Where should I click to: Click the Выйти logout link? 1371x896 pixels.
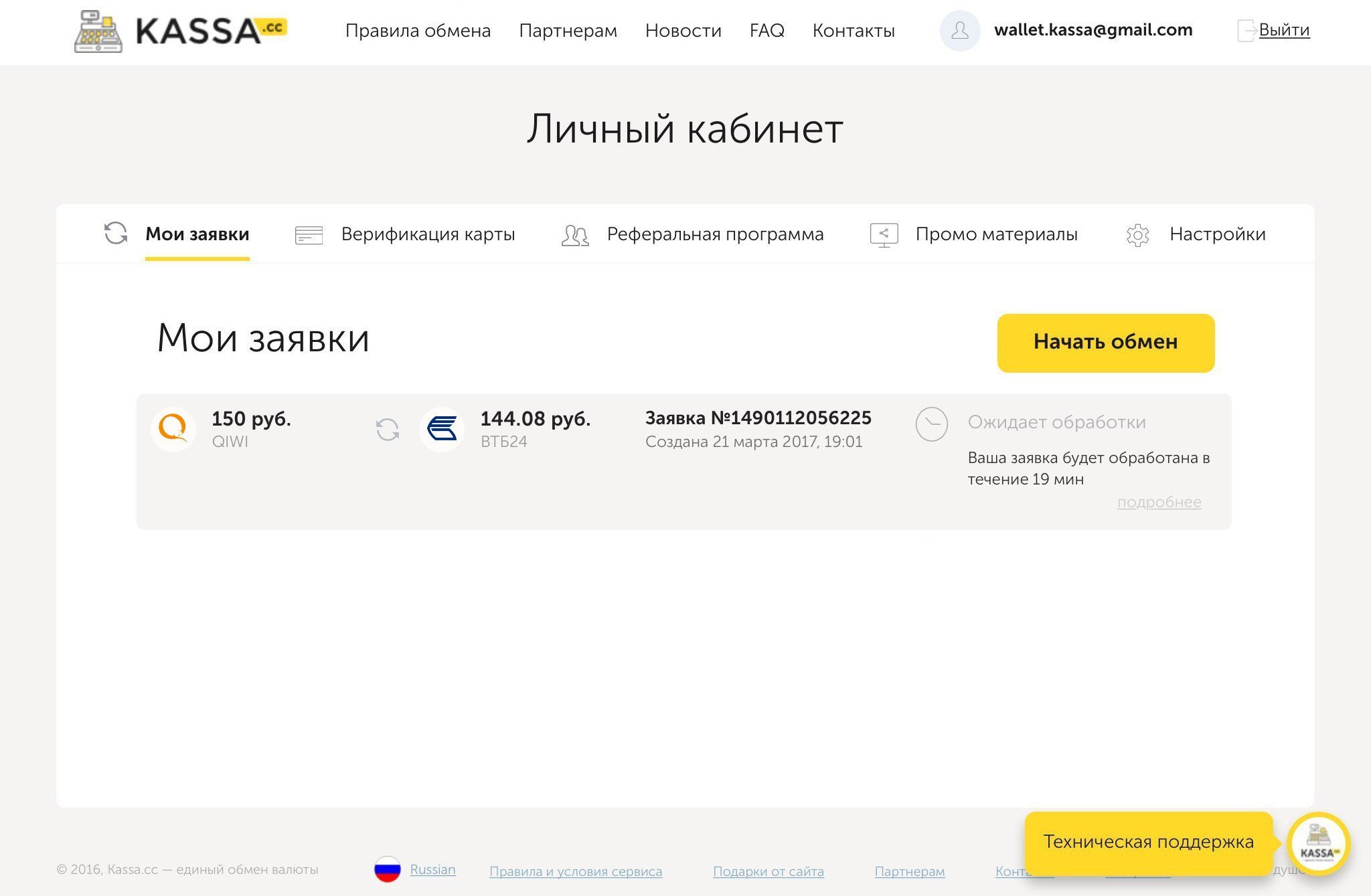(1284, 30)
